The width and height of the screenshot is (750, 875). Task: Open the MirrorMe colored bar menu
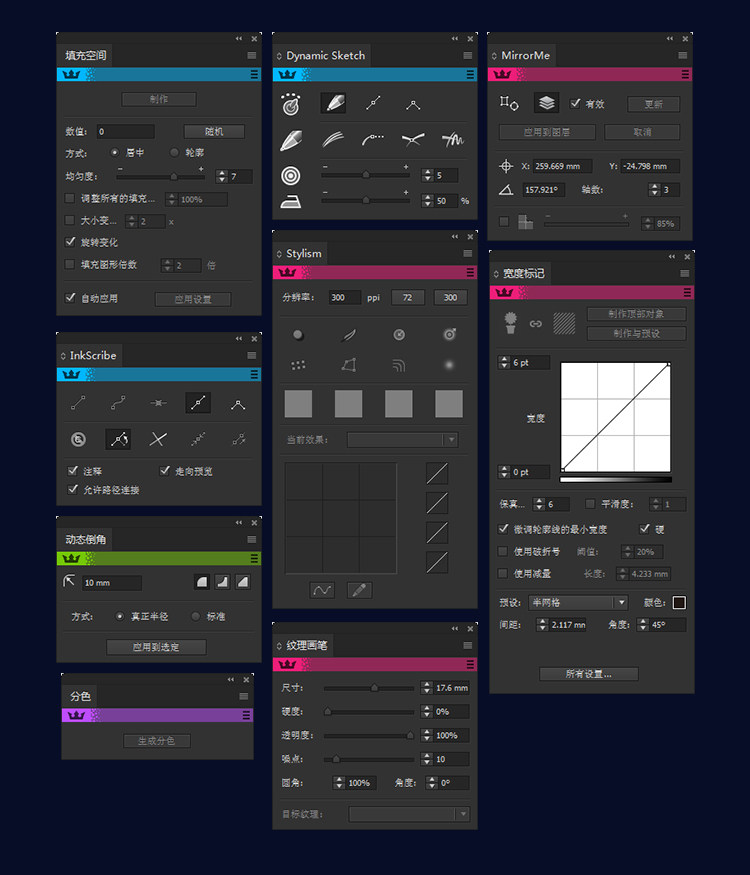click(685, 74)
